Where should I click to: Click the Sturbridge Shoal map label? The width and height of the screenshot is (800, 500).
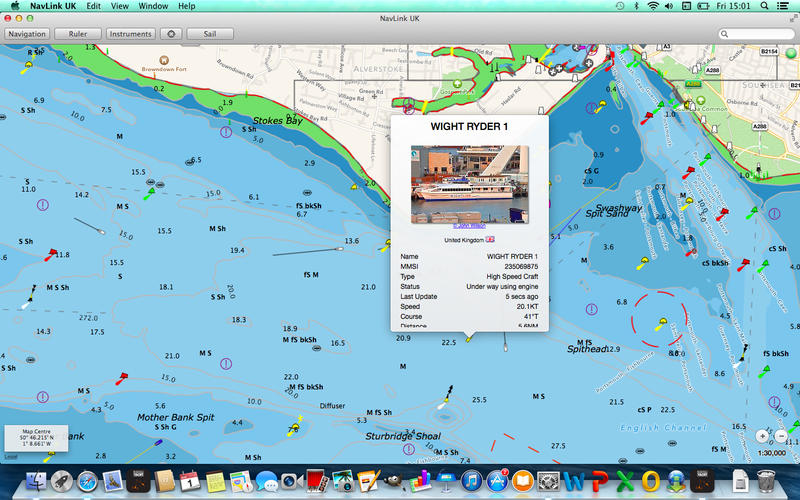pos(403,437)
